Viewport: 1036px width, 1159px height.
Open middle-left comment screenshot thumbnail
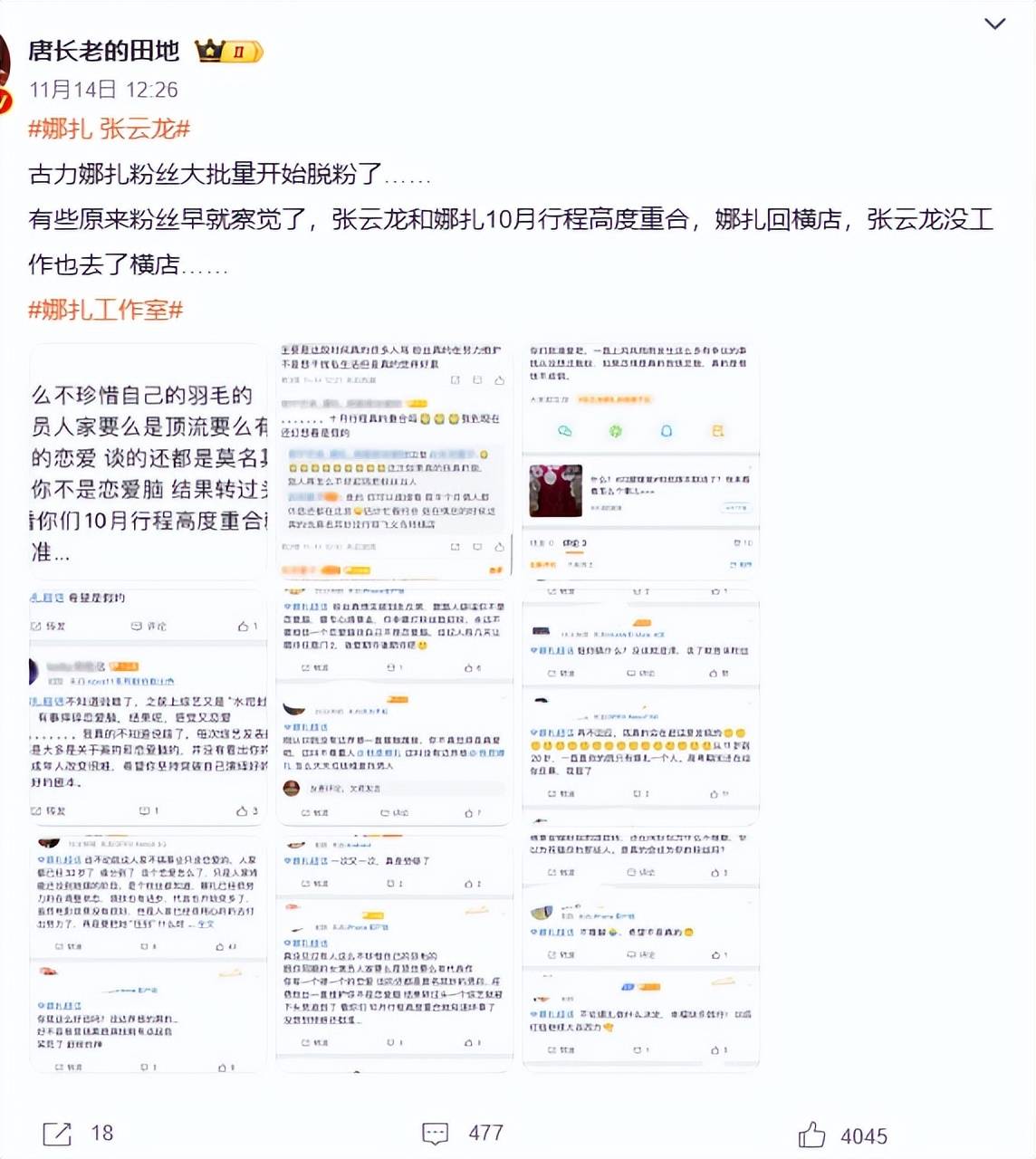point(149,707)
